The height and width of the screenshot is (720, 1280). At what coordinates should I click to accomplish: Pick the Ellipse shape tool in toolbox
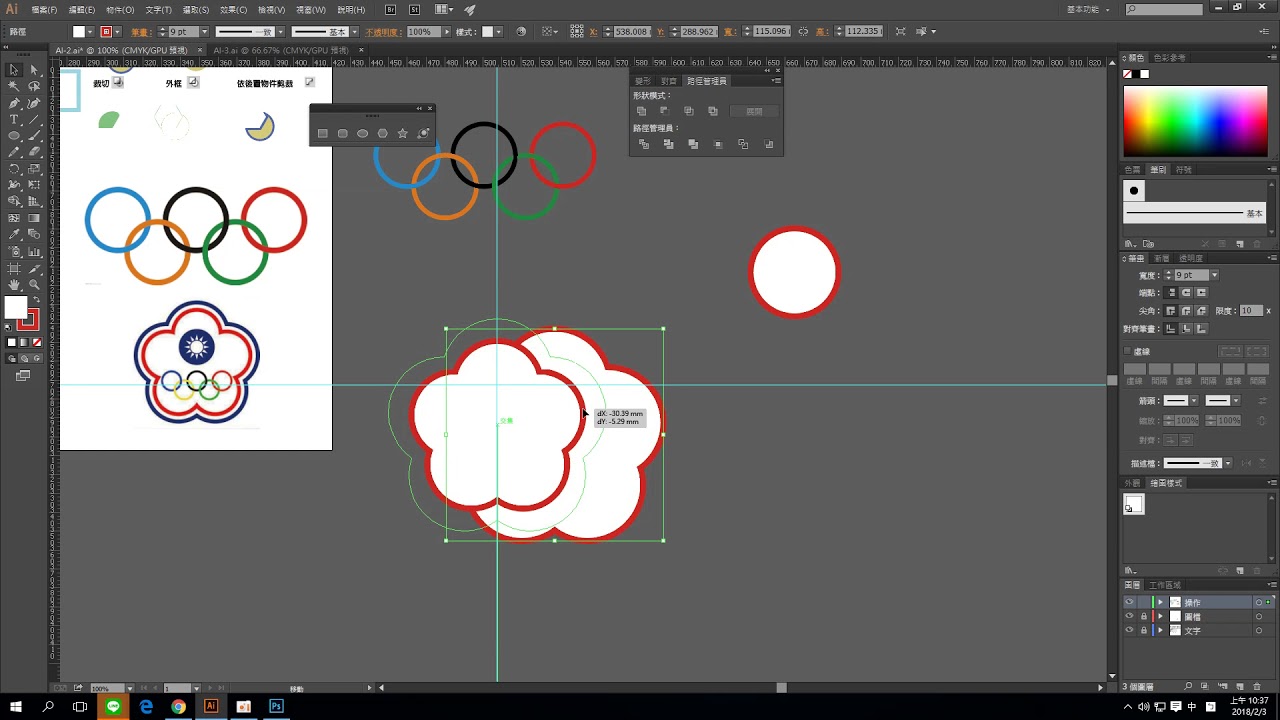[14, 136]
